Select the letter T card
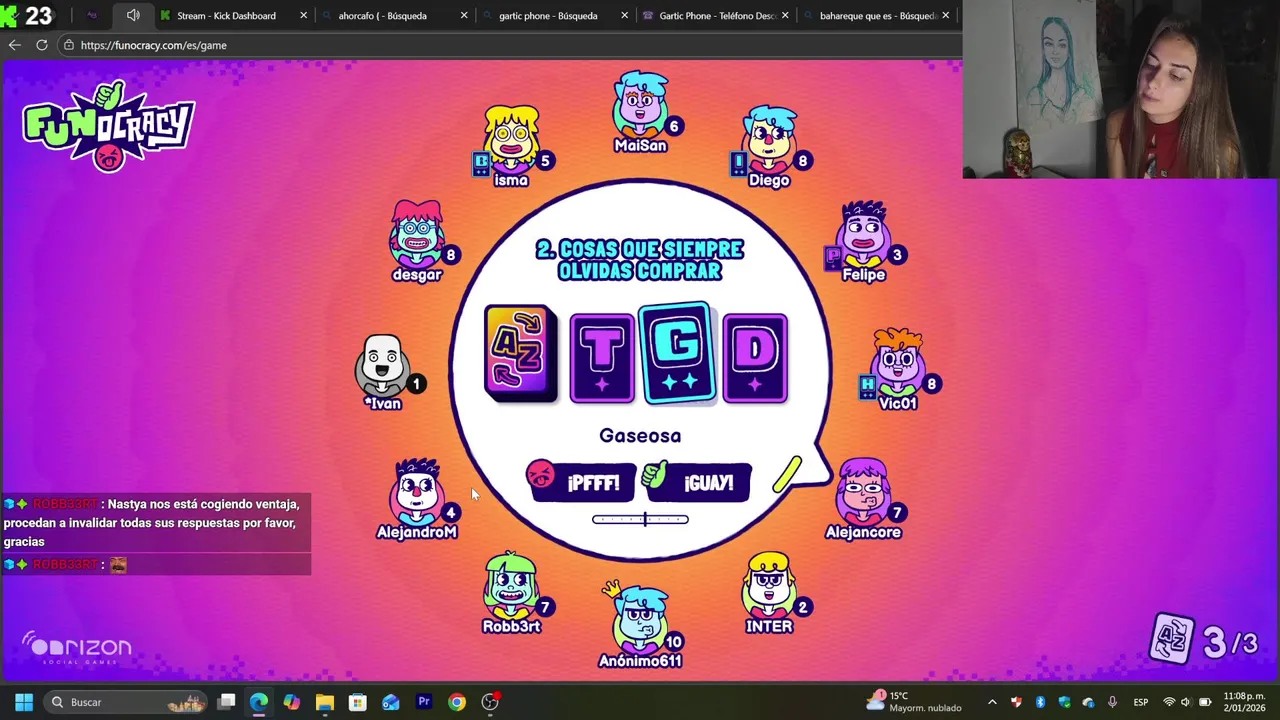1280x720 pixels. click(601, 358)
